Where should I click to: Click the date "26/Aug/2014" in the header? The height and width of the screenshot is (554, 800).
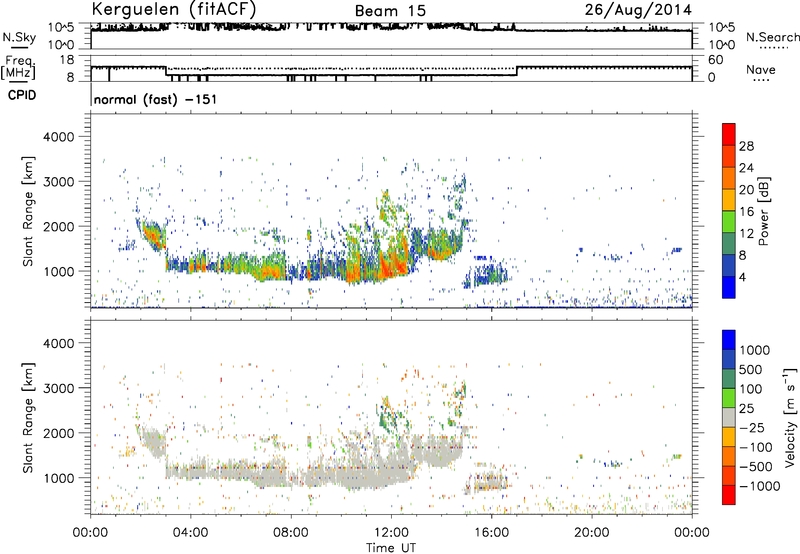(x=638, y=9)
